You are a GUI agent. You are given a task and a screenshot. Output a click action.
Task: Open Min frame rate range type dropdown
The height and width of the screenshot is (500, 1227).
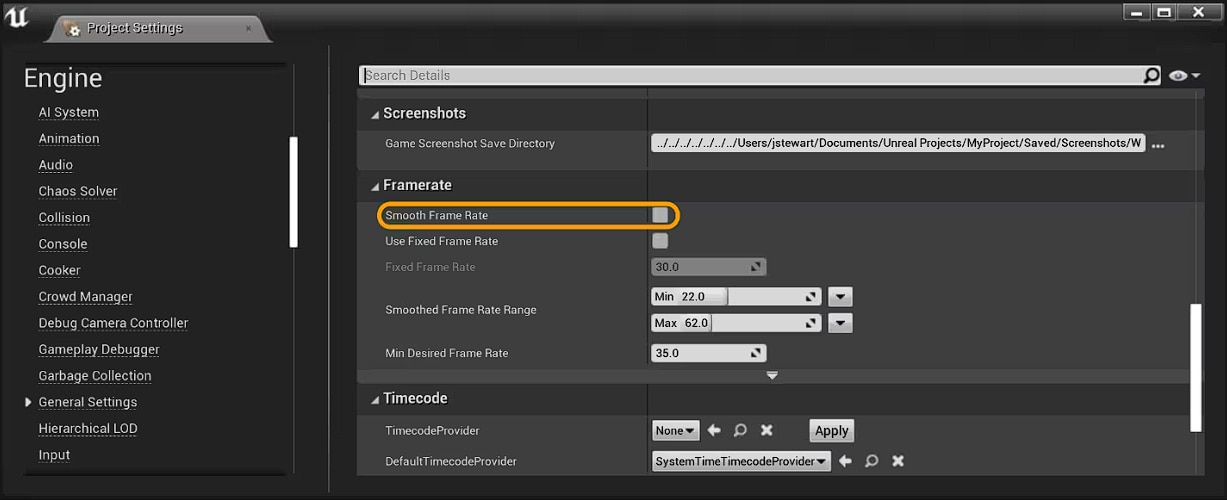[840, 297]
